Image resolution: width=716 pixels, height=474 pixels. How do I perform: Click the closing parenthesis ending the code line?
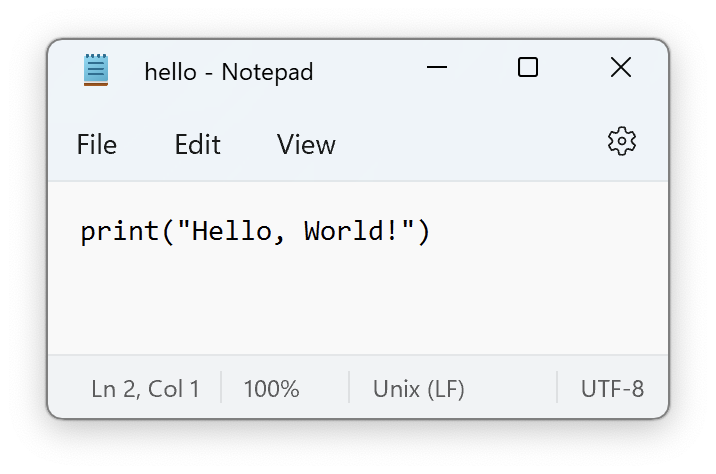pos(424,232)
